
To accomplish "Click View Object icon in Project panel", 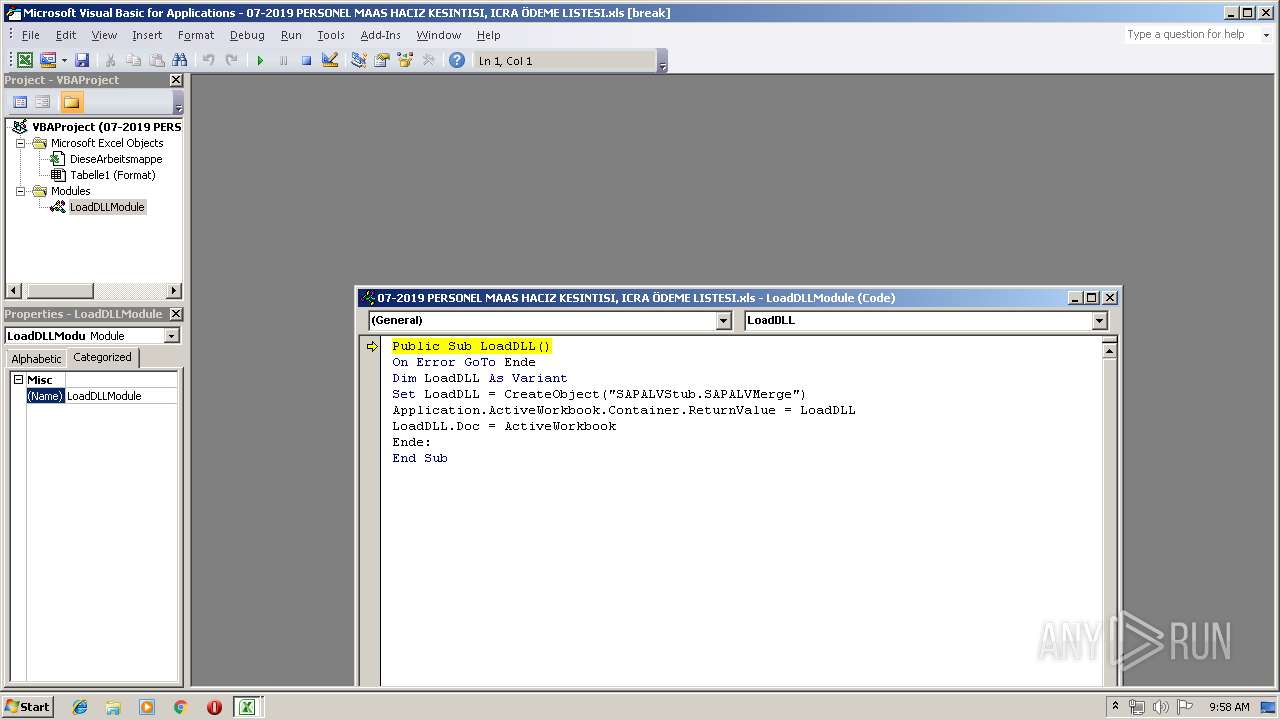I will click(x=43, y=102).
